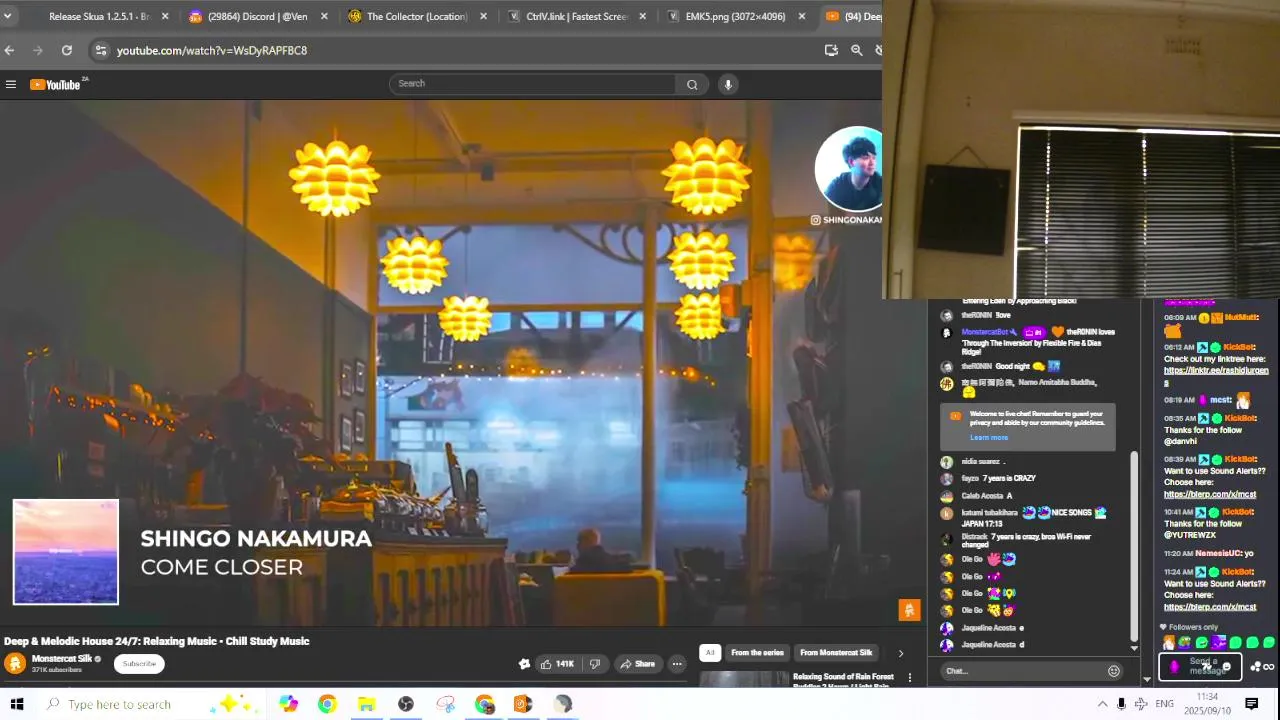
Task: Subscribe to Monstercat Silk
Action: [x=139, y=664]
